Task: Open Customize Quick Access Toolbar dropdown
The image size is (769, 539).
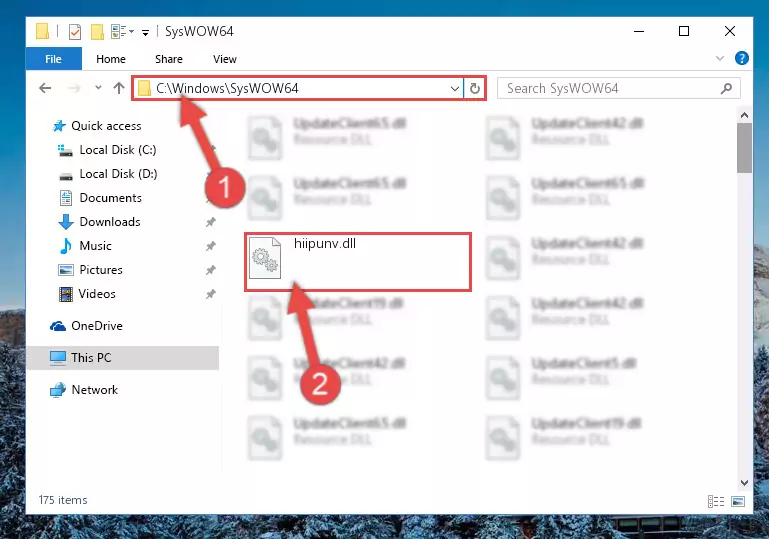Action: [145, 33]
